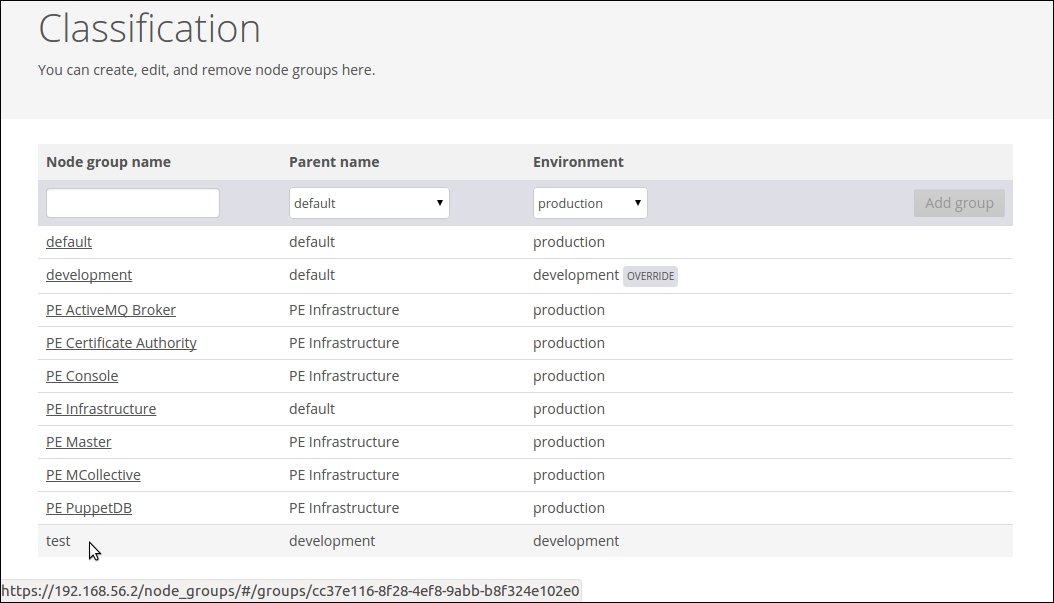The image size is (1054, 603).
Task: Select the PE Master node group
Action: click(79, 442)
